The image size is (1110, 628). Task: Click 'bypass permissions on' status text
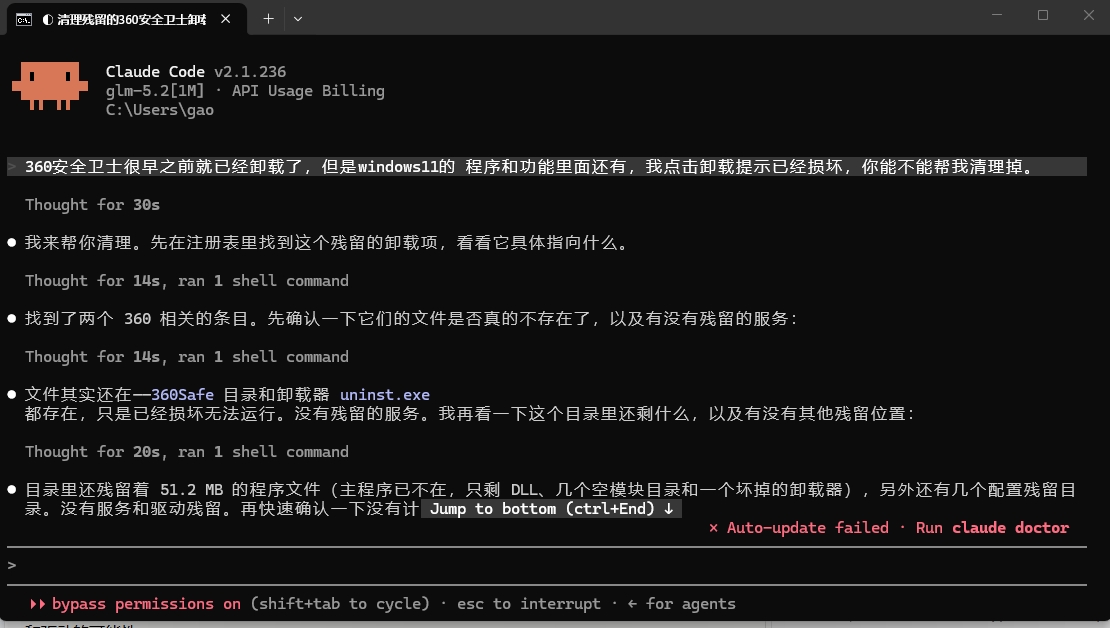coord(146,604)
